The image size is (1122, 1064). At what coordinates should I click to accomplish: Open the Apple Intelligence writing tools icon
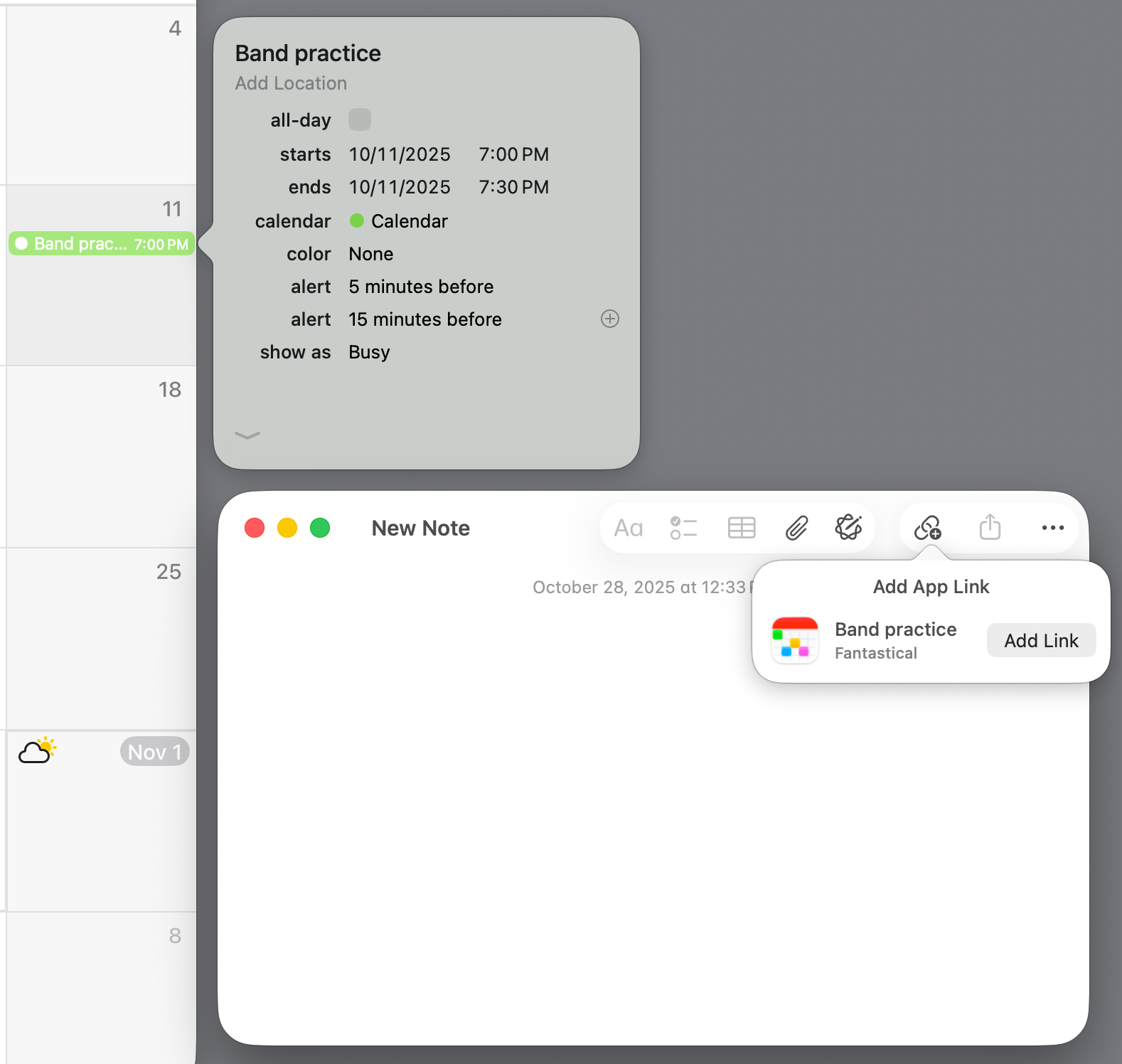coord(848,528)
